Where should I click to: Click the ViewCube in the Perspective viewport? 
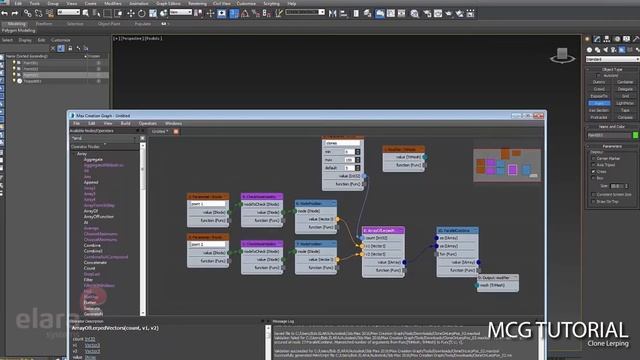[x=562, y=55]
